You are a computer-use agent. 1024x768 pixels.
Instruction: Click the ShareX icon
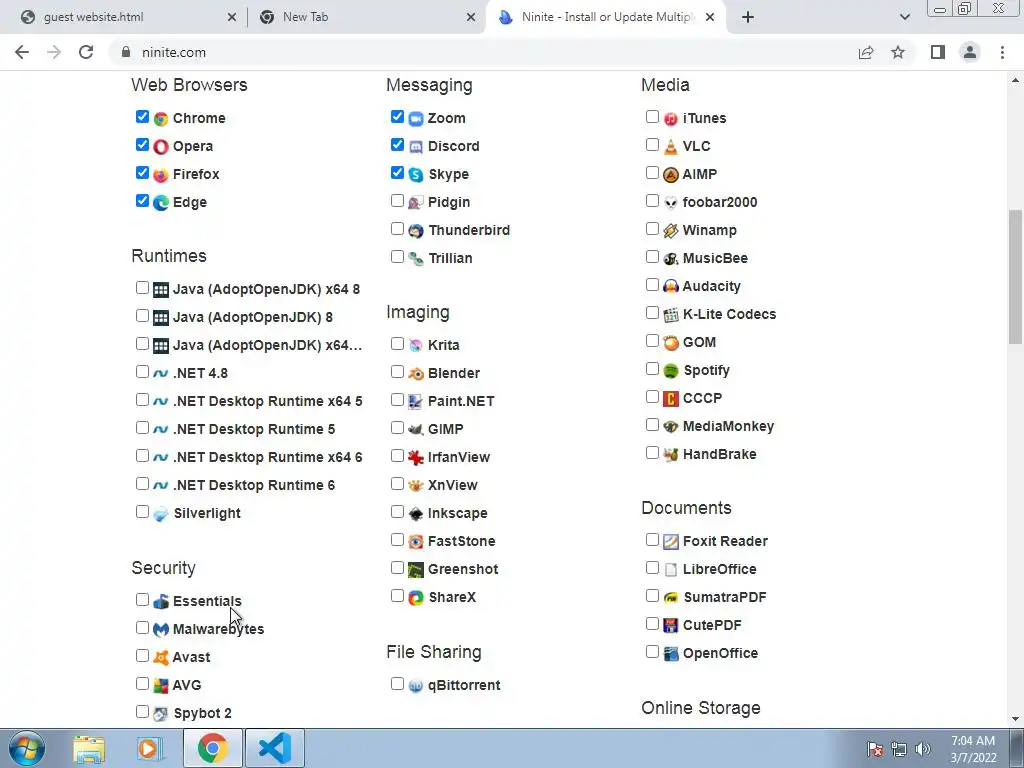pos(416,598)
